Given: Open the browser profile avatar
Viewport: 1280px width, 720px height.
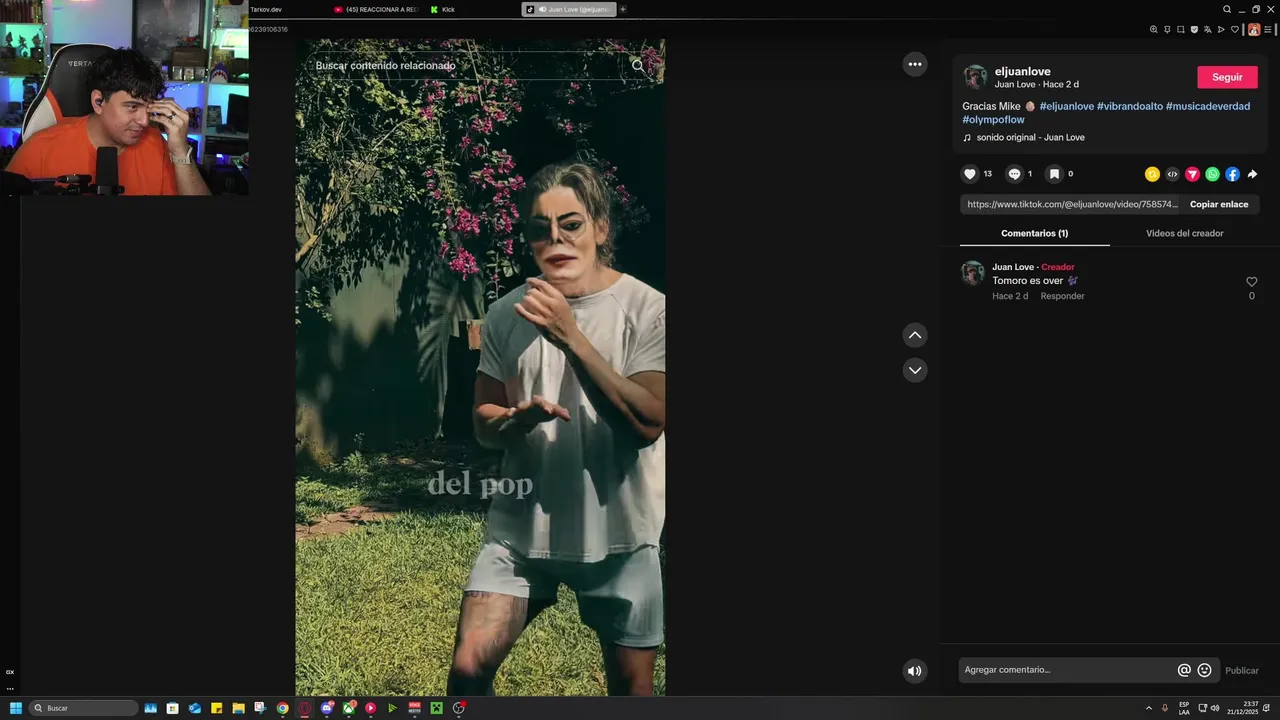Looking at the screenshot, I should coord(1253,29).
